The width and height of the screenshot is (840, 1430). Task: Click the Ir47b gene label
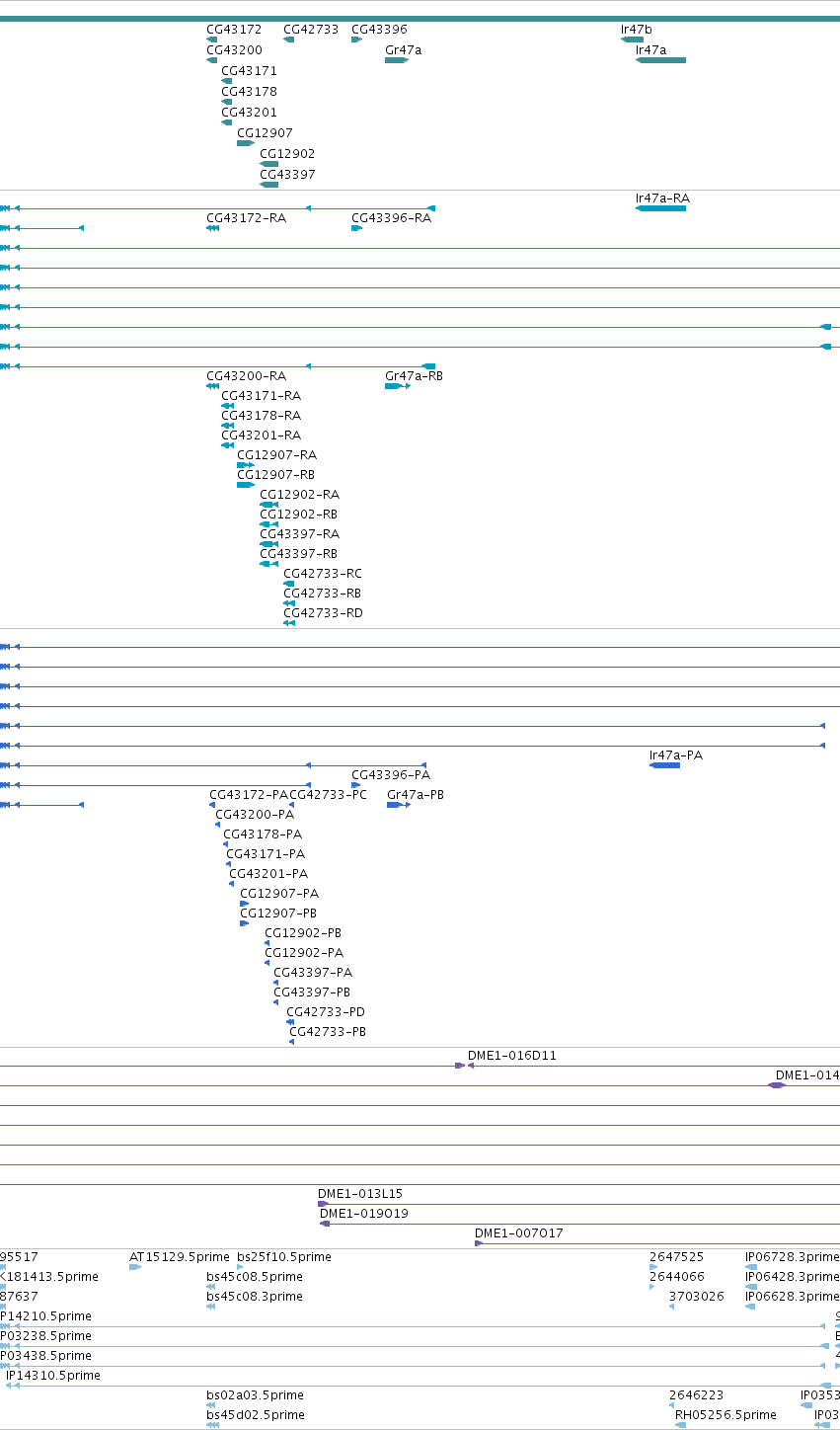pyautogui.click(x=637, y=30)
